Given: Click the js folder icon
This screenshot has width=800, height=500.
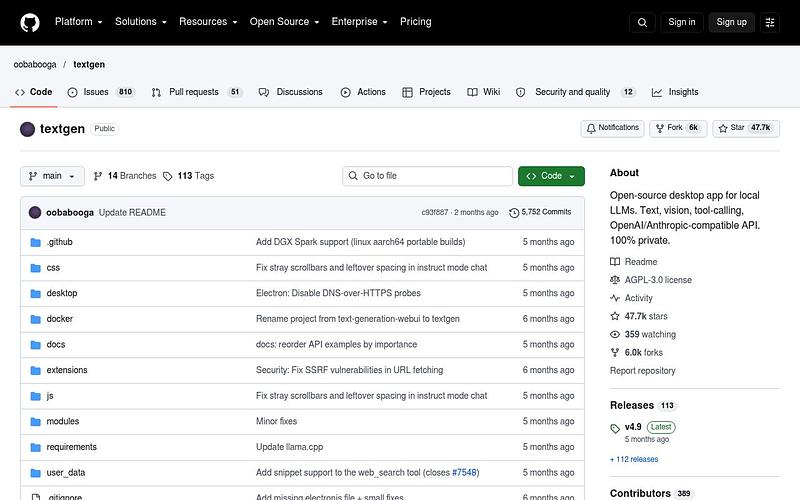Looking at the screenshot, I should coord(35,396).
